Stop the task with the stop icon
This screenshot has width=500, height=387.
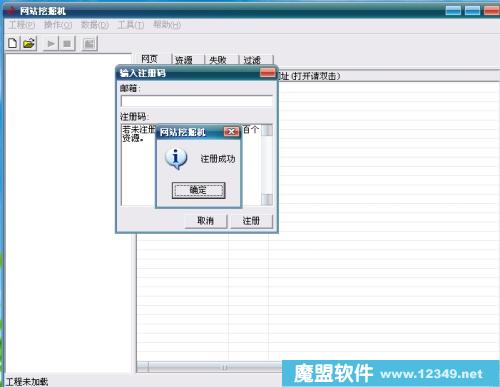(67, 44)
